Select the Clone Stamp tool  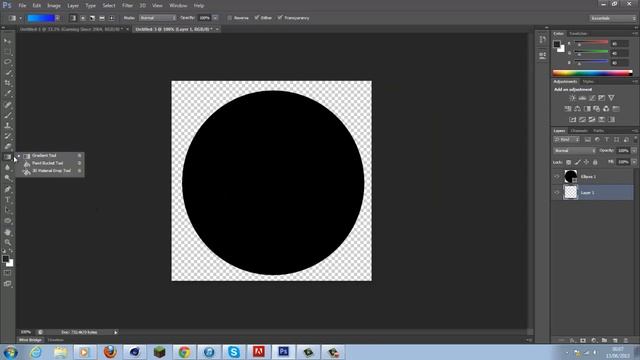[7, 126]
